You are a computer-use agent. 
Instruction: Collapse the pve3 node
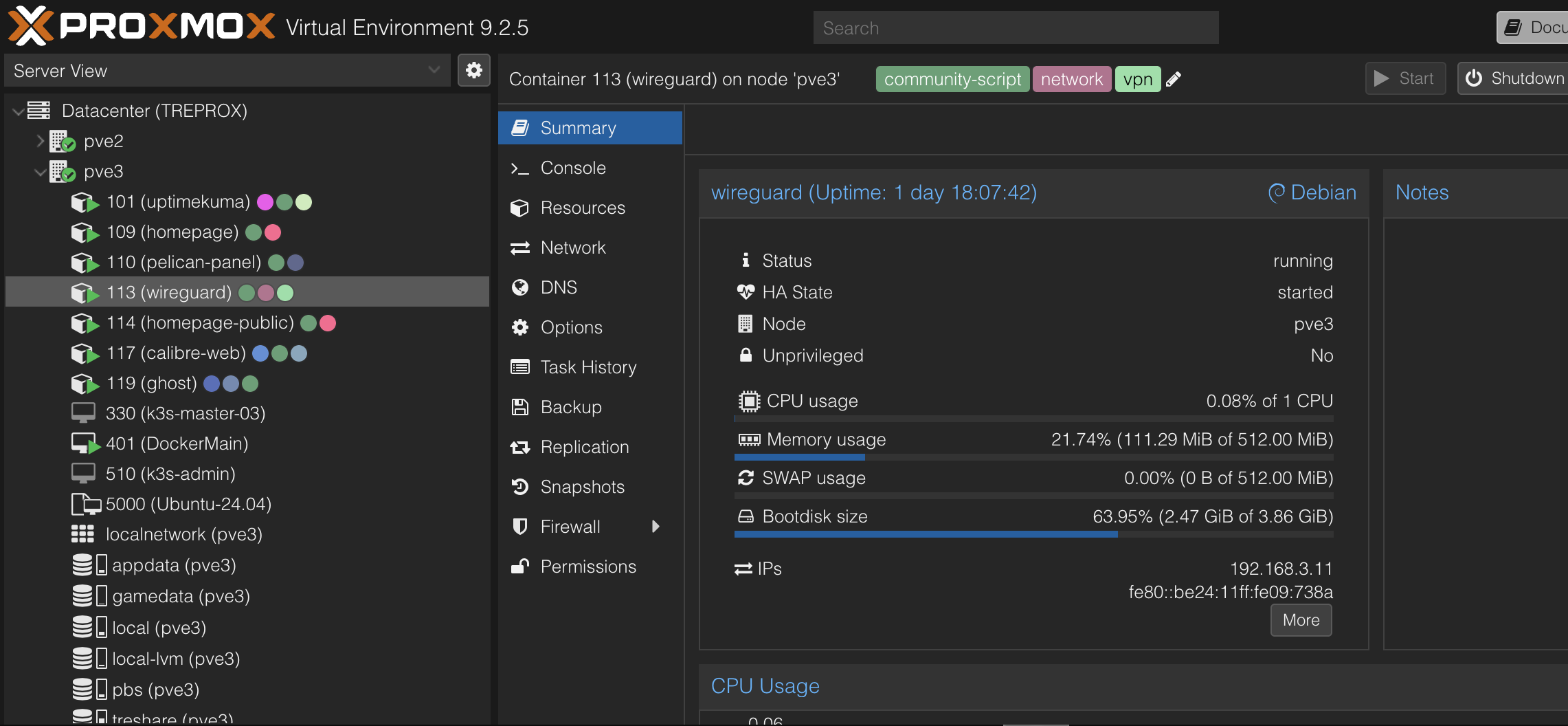click(x=40, y=171)
